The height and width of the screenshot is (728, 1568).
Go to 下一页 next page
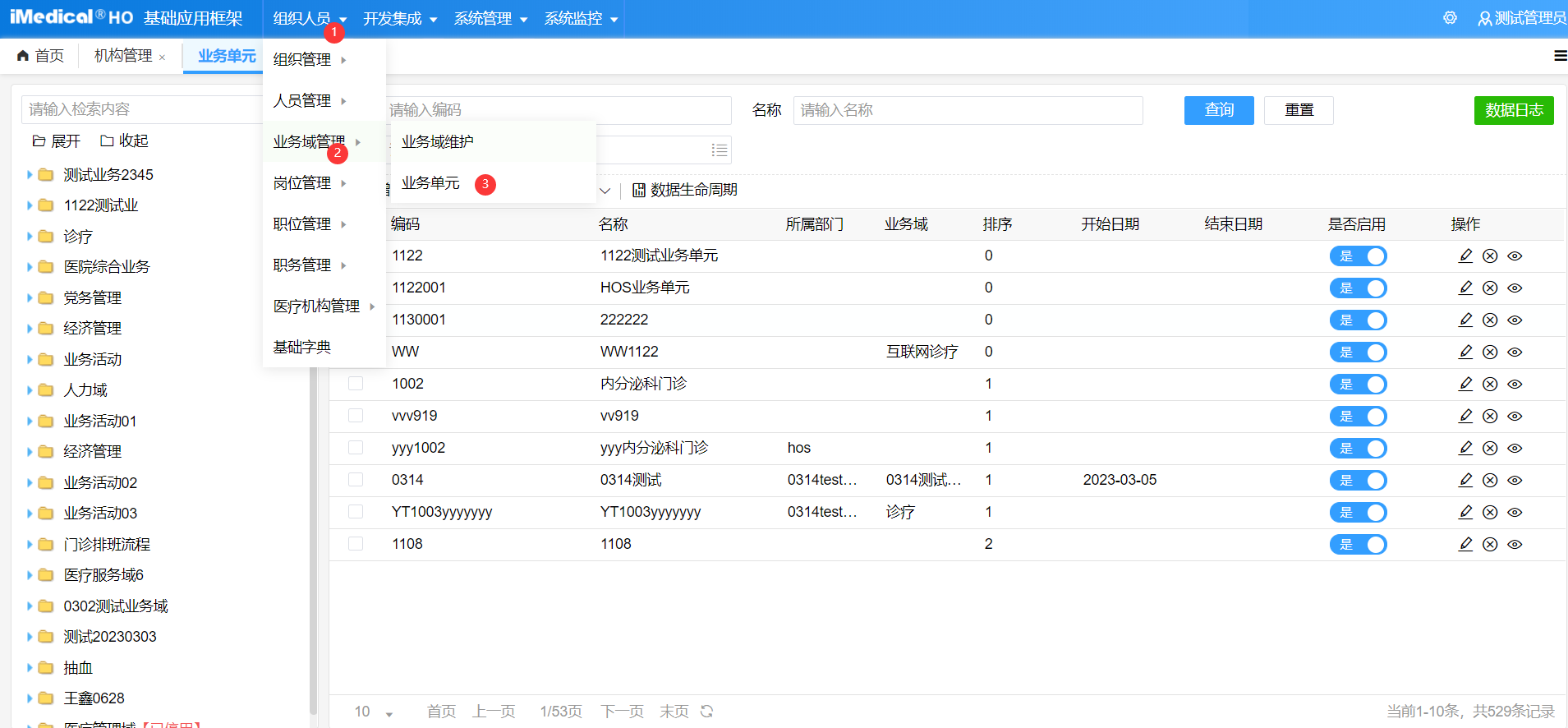point(622,712)
